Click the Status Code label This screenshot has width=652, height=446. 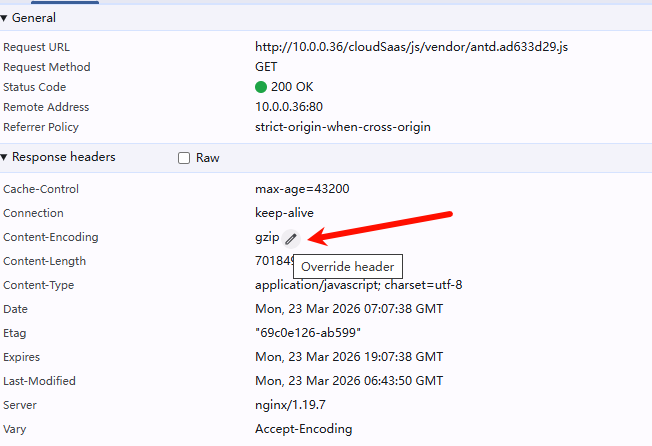click(35, 87)
